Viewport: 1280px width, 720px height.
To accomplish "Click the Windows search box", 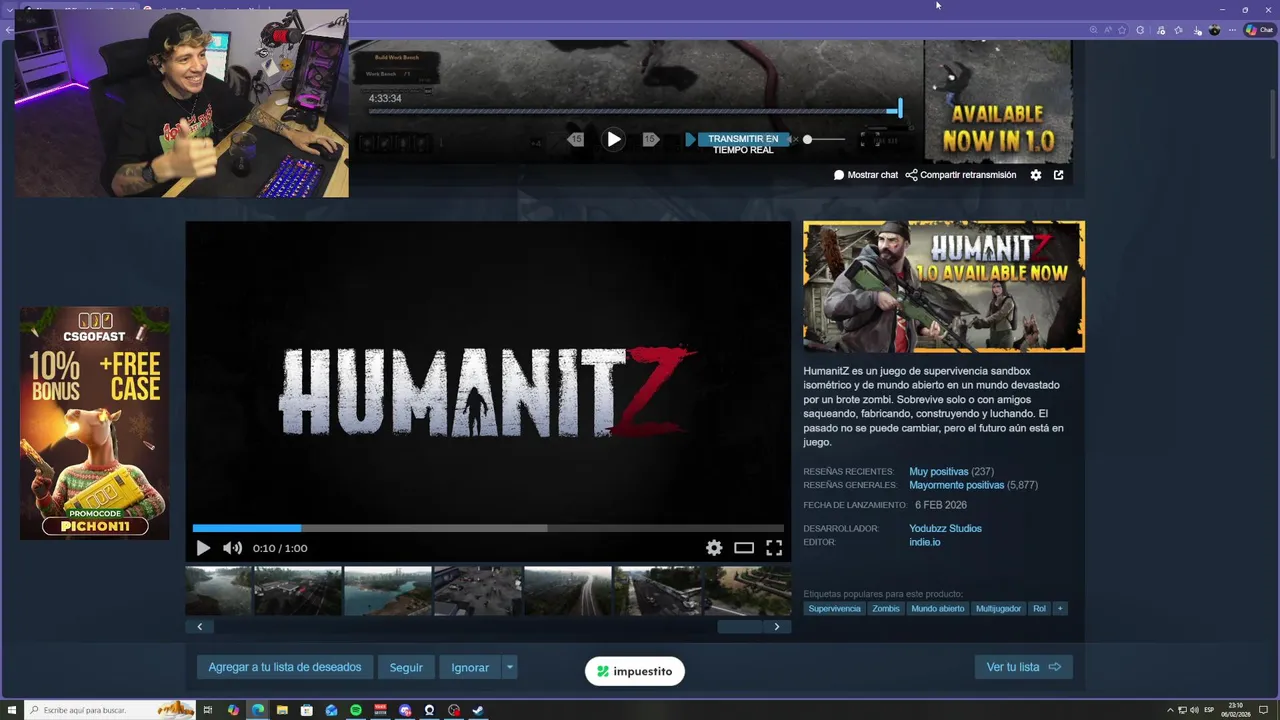I will (x=108, y=710).
